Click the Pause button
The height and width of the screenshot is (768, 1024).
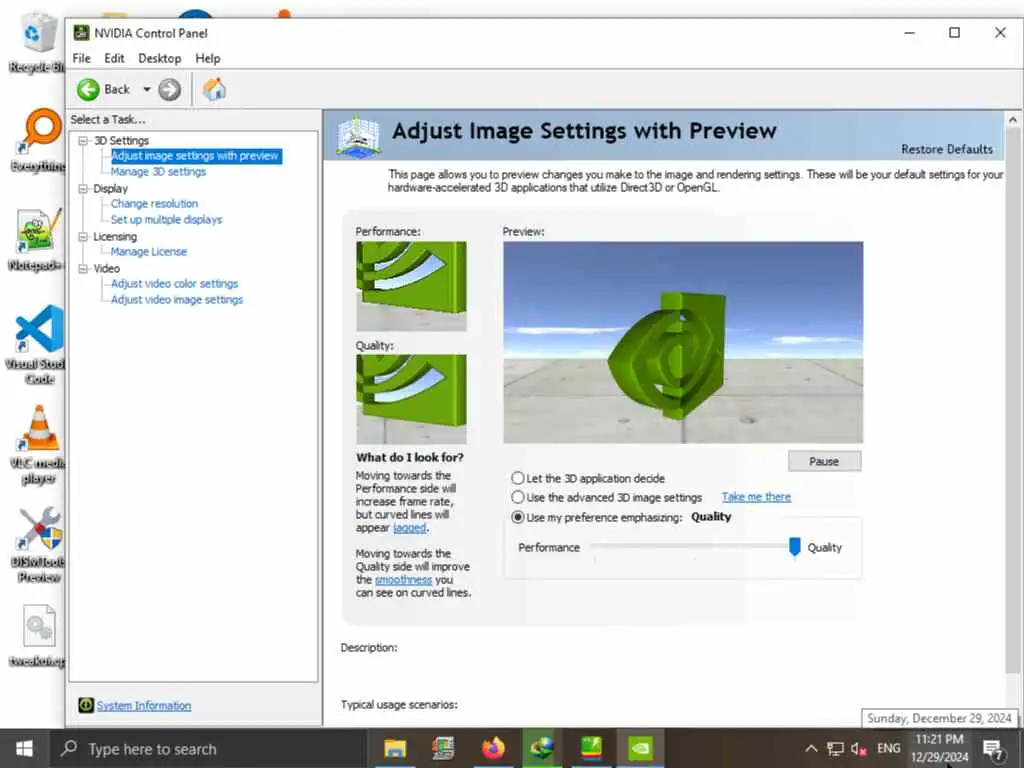(824, 461)
